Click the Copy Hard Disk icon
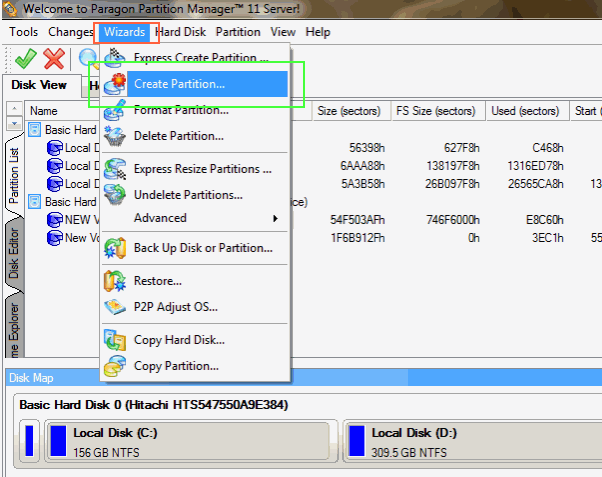The height and width of the screenshot is (477, 602). coord(116,340)
